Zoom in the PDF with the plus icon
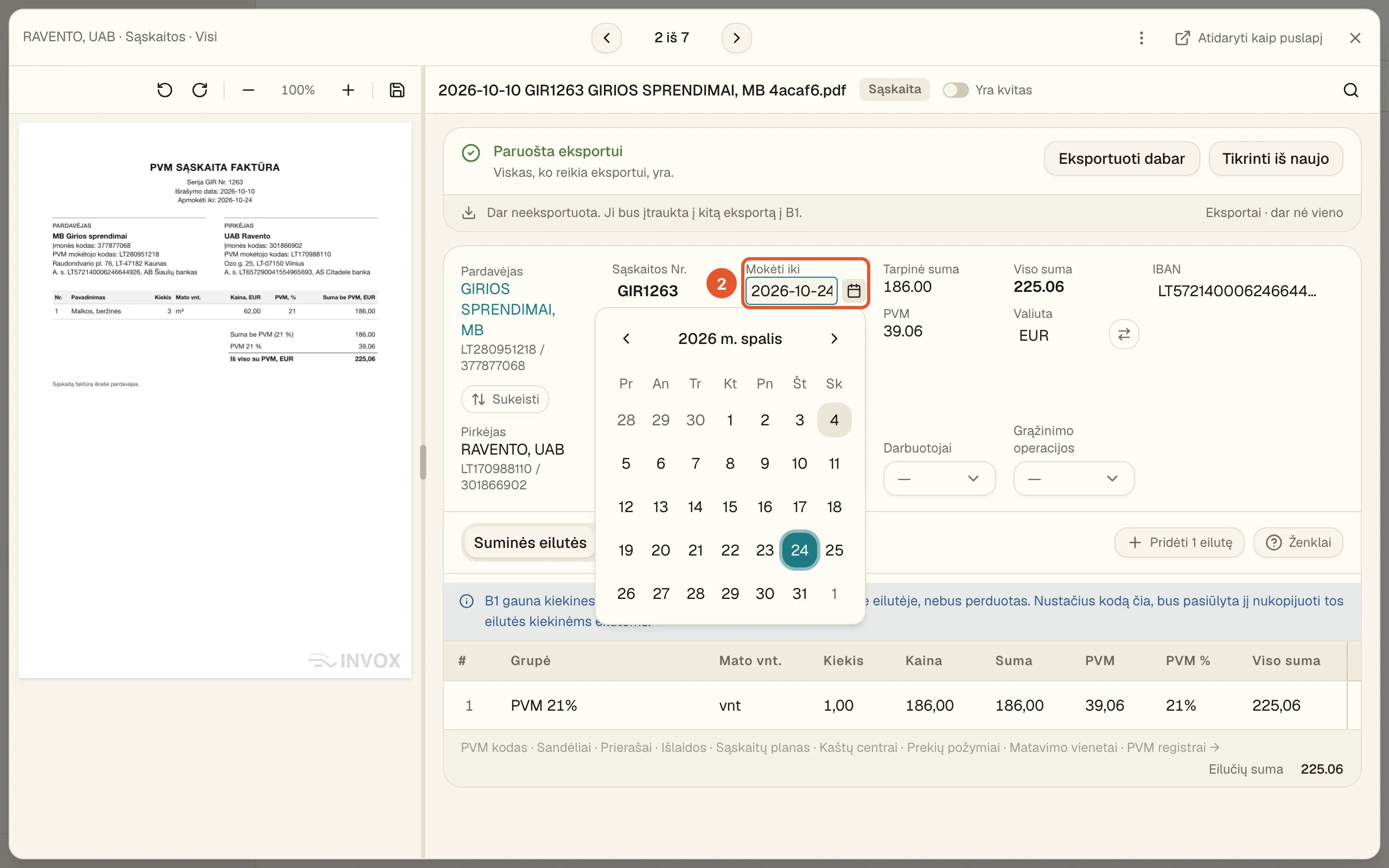The height and width of the screenshot is (868, 1389). (348, 90)
